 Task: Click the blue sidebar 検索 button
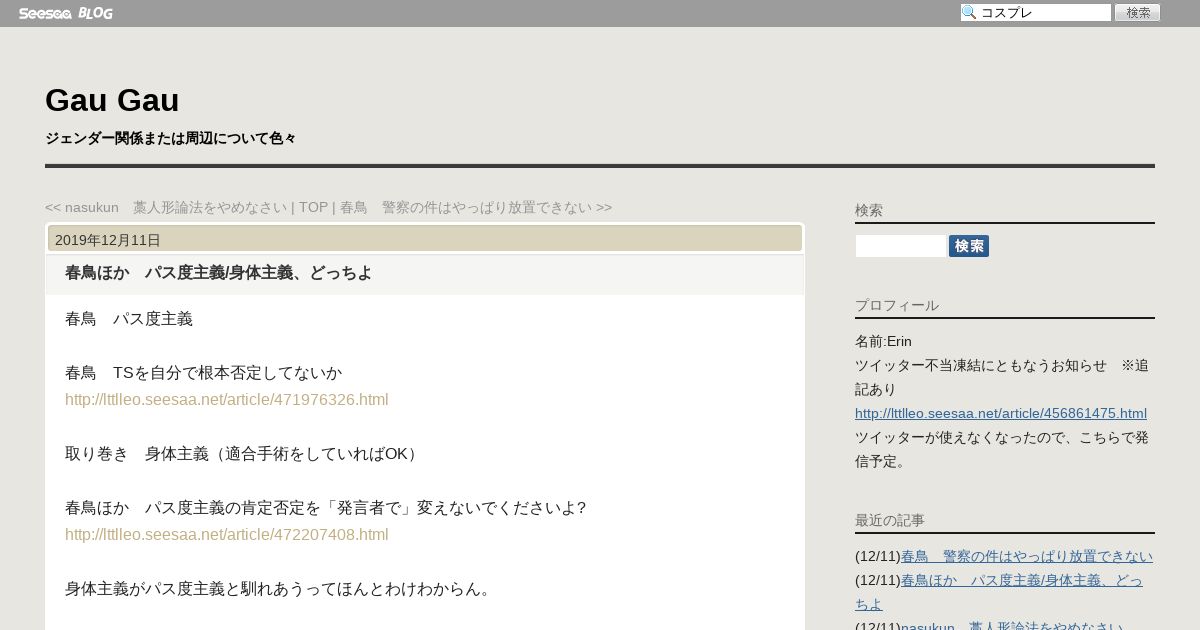pyautogui.click(x=969, y=246)
